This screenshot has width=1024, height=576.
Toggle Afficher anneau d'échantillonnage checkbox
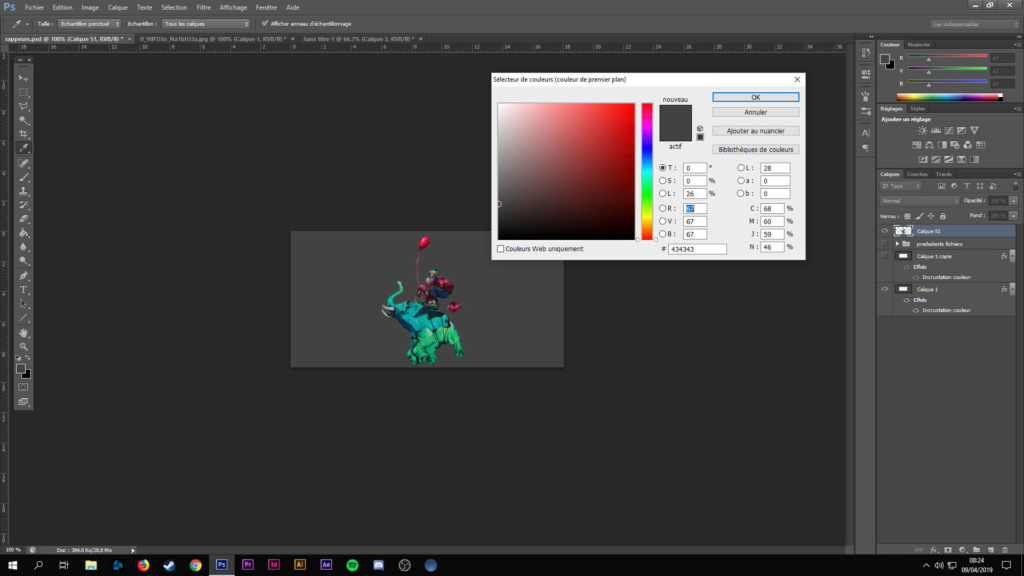click(x=264, y=24)
